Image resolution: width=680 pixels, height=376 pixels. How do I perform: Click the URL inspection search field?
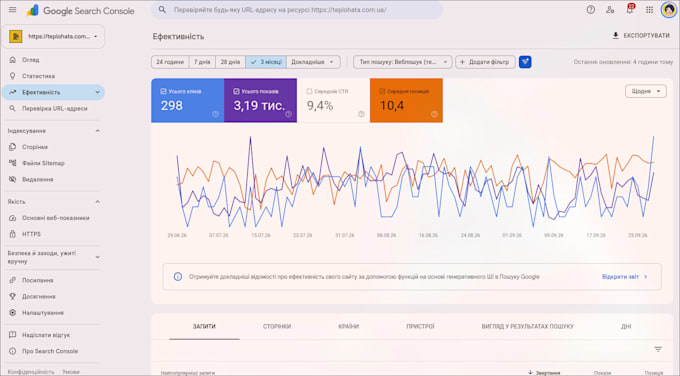pyautogui.click(x=297, y=10)
